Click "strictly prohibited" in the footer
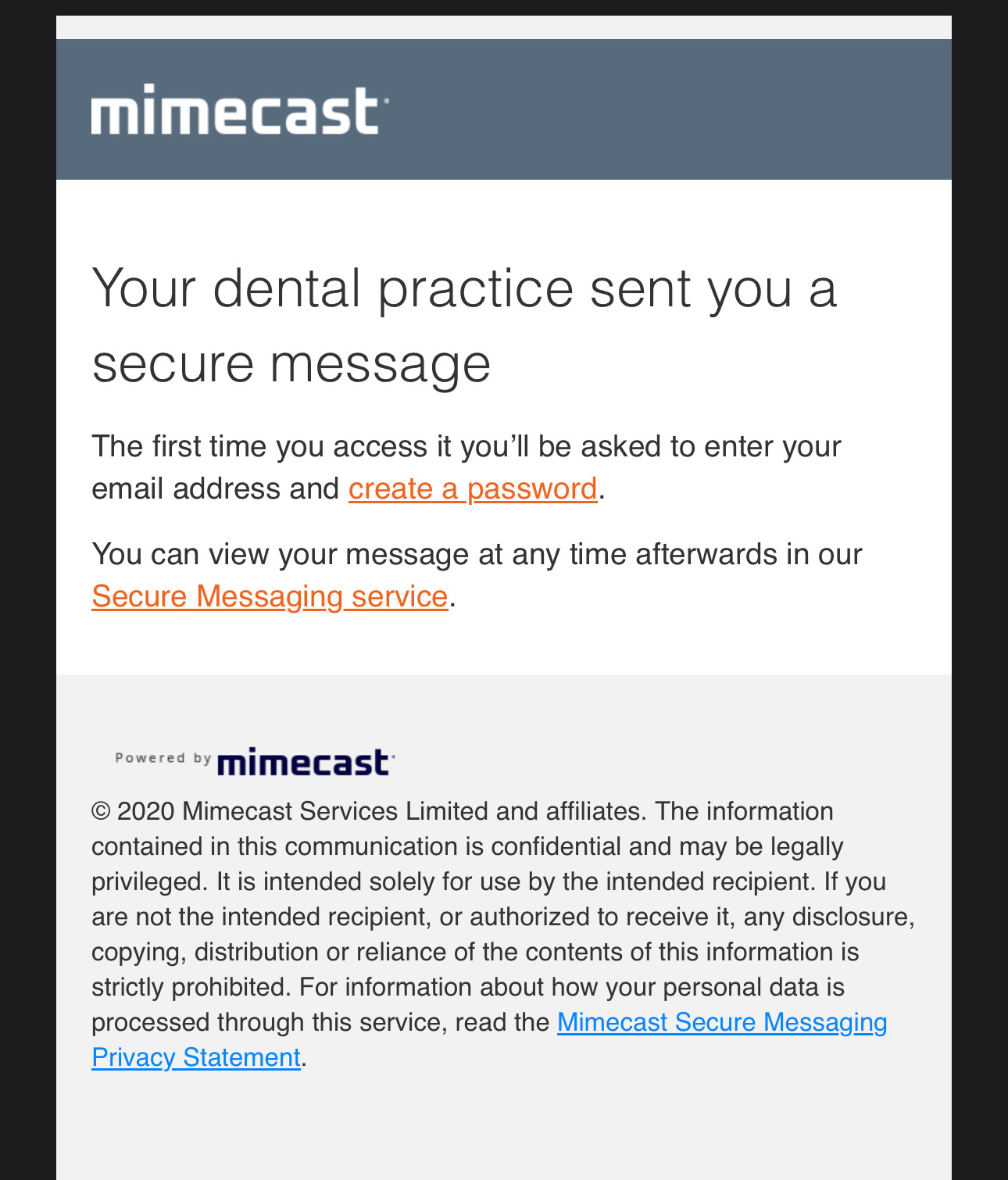 pos(191,987)
